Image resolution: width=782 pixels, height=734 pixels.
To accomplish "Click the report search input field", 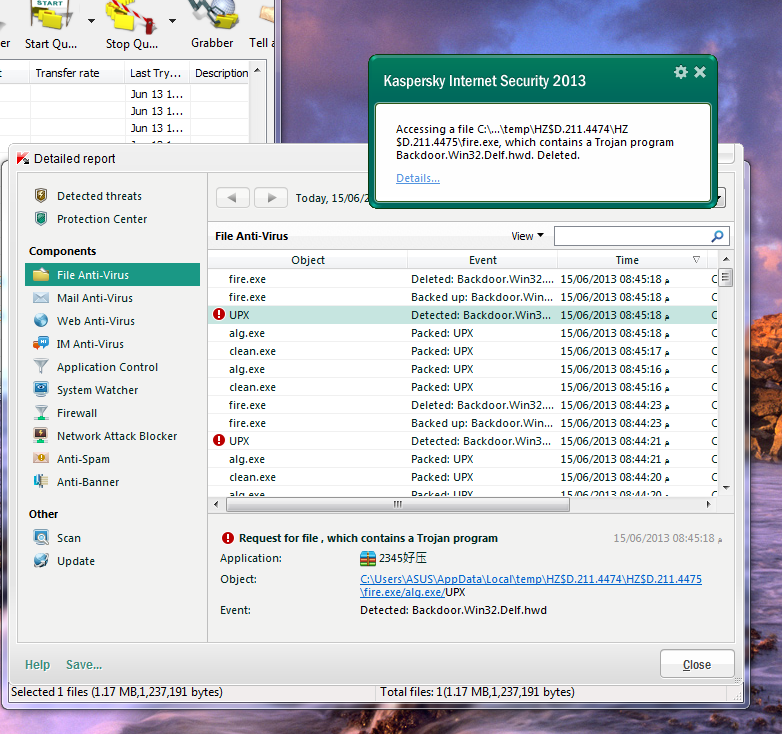I will click(631, 236).
